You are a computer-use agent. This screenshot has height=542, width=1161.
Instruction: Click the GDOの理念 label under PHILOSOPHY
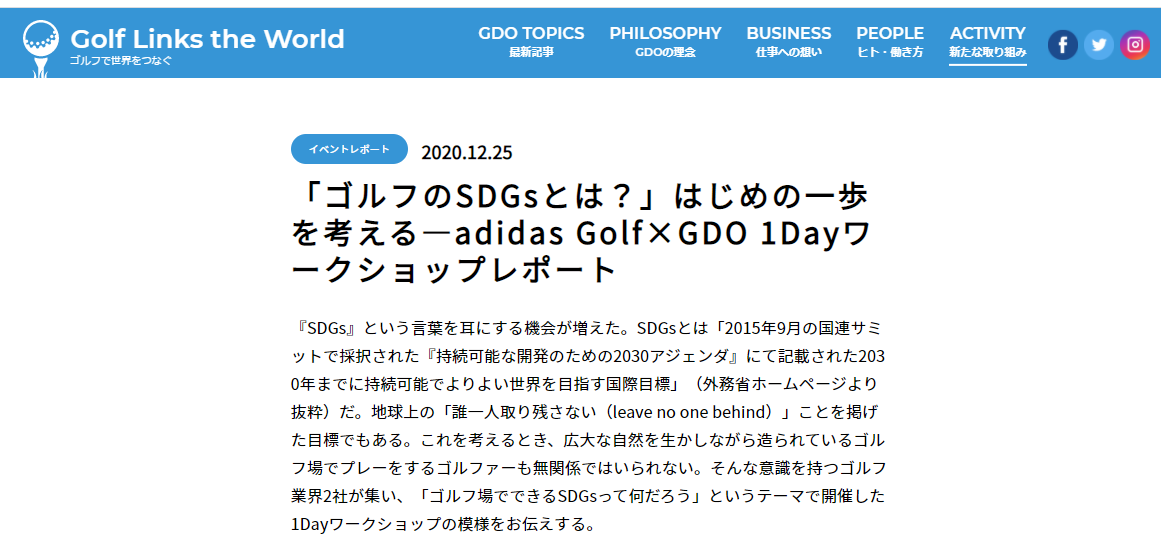pos(665,52)
